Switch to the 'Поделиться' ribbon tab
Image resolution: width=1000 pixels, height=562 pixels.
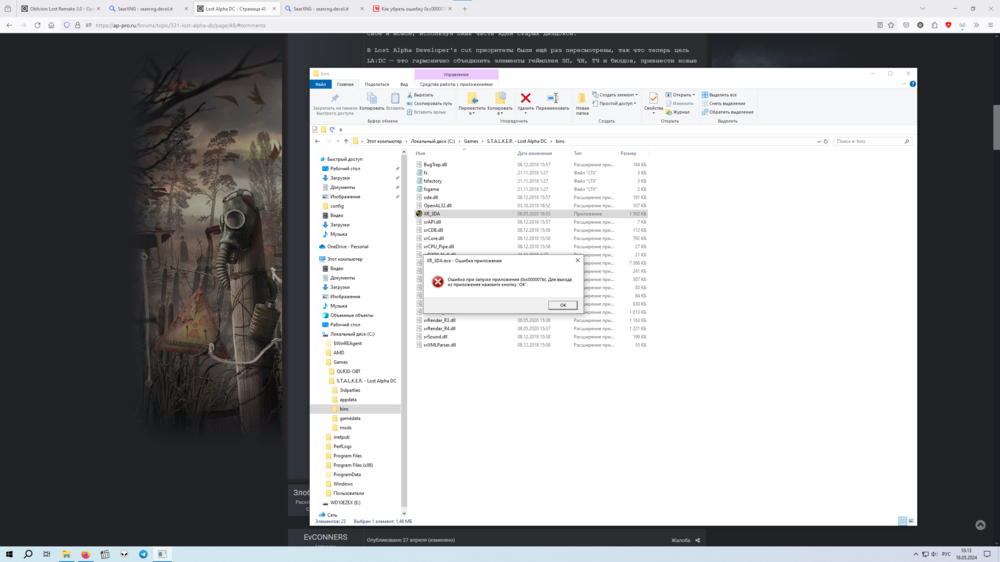377,85
